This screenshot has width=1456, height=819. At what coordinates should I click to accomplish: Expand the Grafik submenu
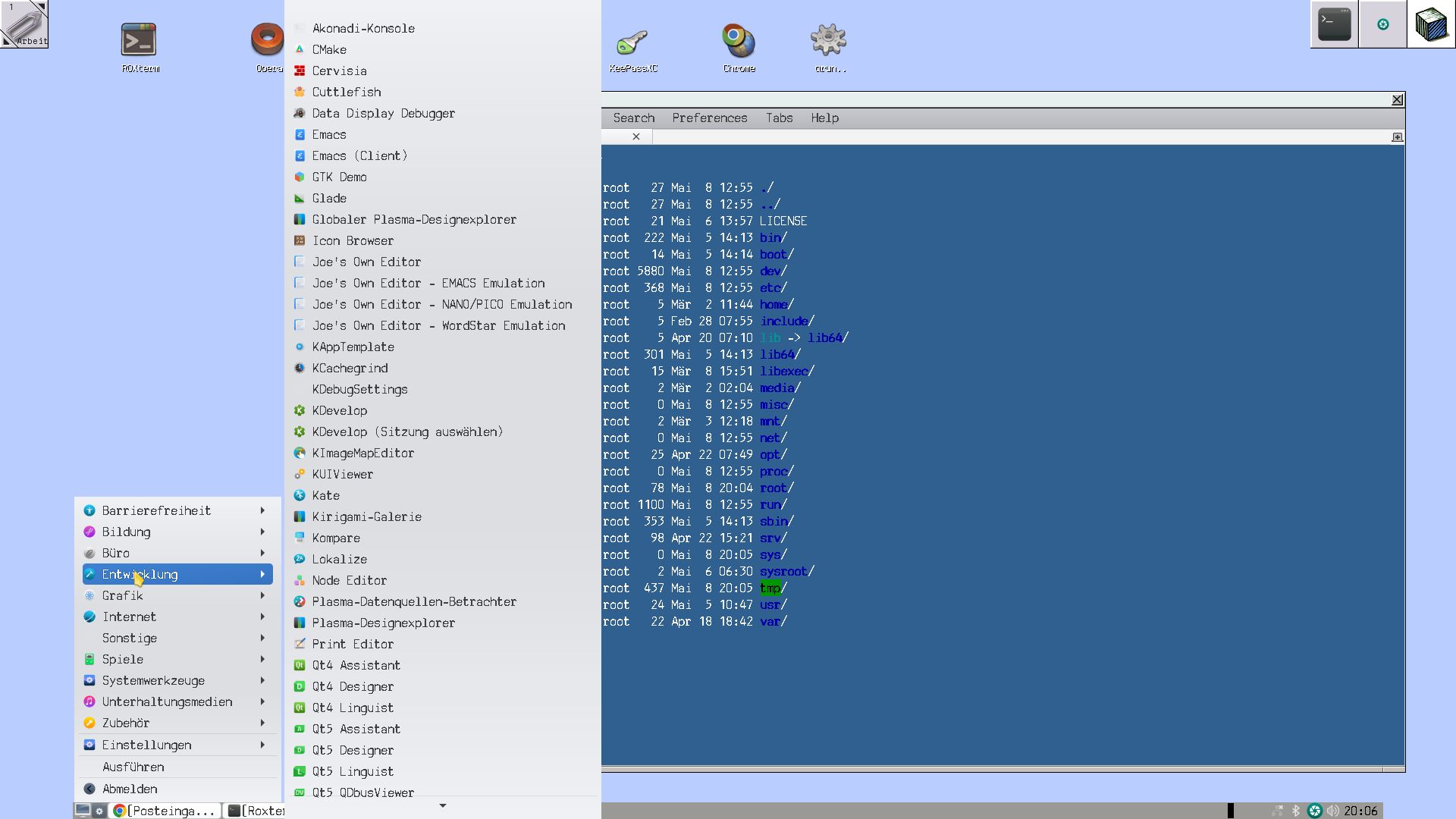point(177,595)
